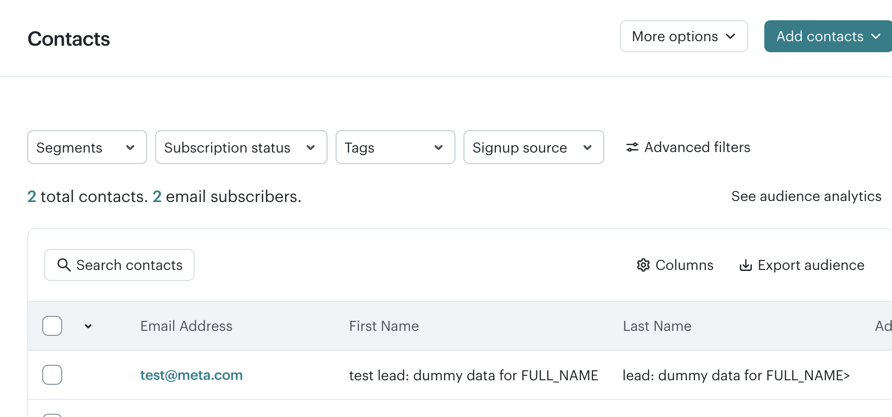Open the More options menu
Screen dimensions: 892x417
683,36
